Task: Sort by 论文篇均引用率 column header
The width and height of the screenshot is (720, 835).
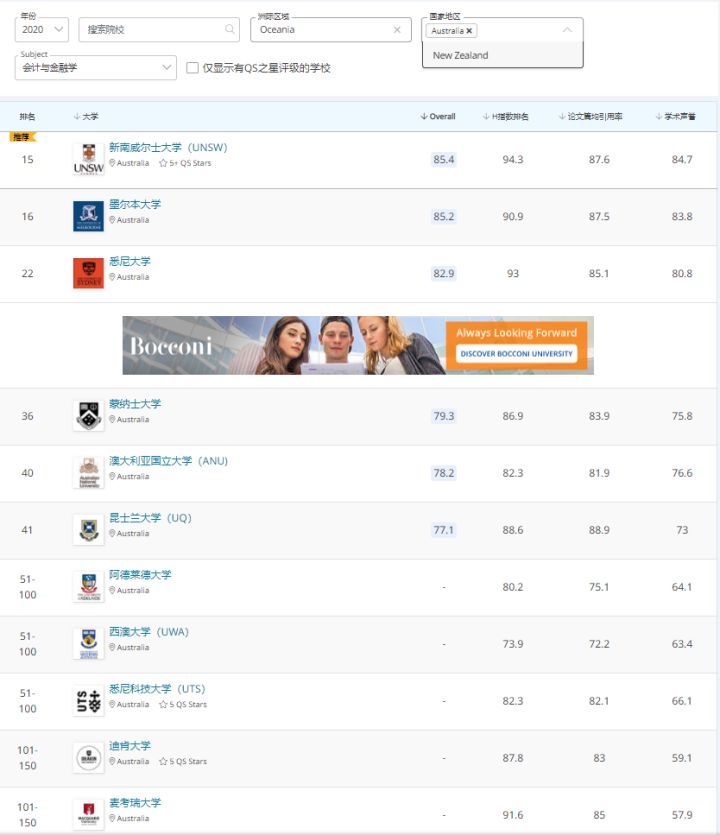Action: pos(591,117)
